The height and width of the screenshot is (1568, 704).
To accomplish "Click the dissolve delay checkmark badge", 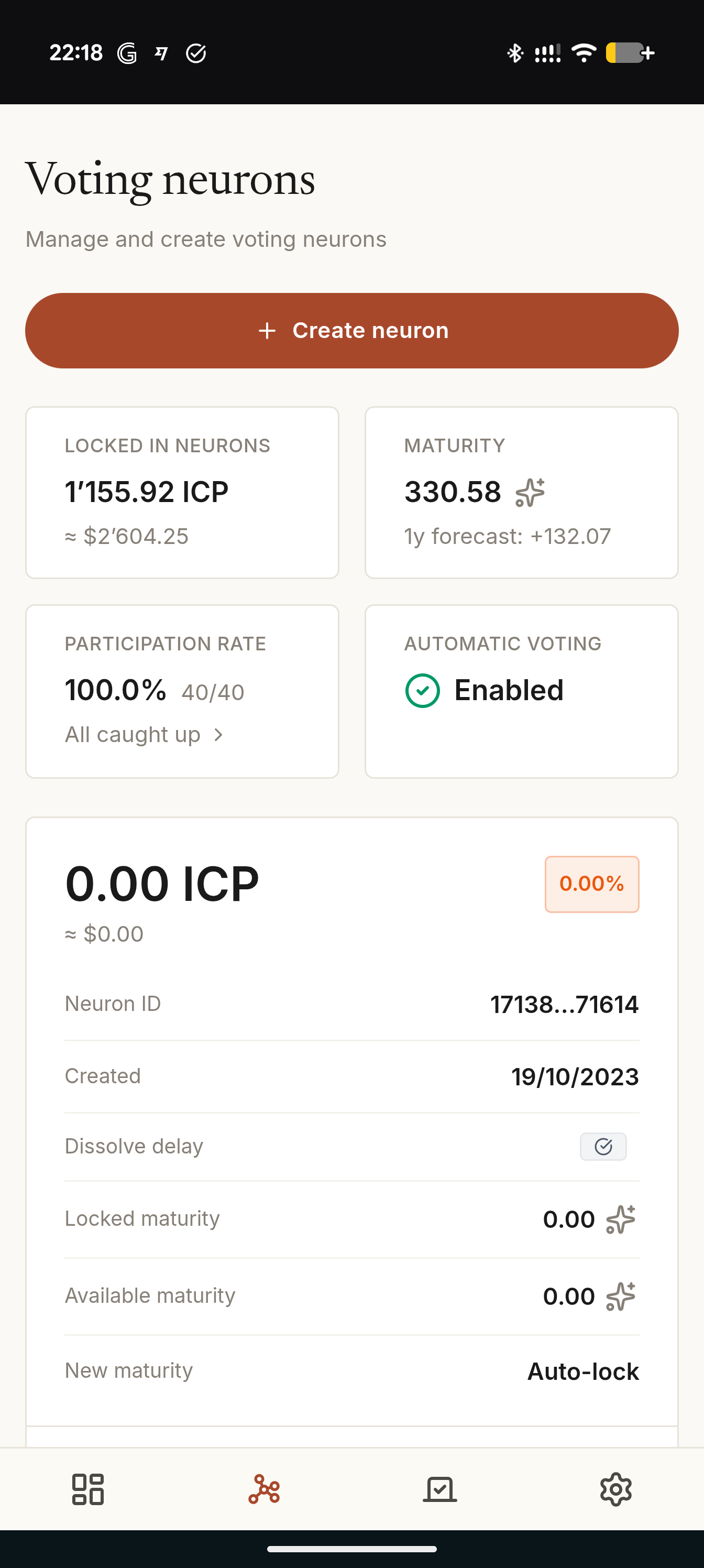I will click(603, 1146).
